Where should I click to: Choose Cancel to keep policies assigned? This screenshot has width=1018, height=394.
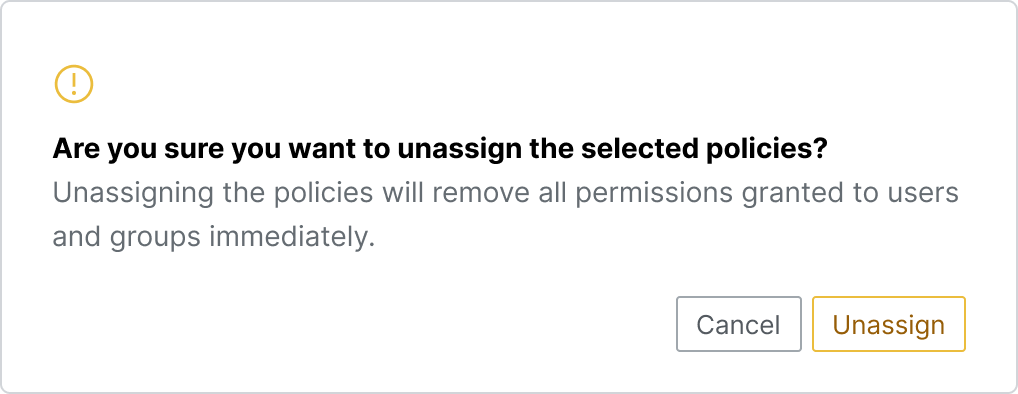(x=739, y=324)
